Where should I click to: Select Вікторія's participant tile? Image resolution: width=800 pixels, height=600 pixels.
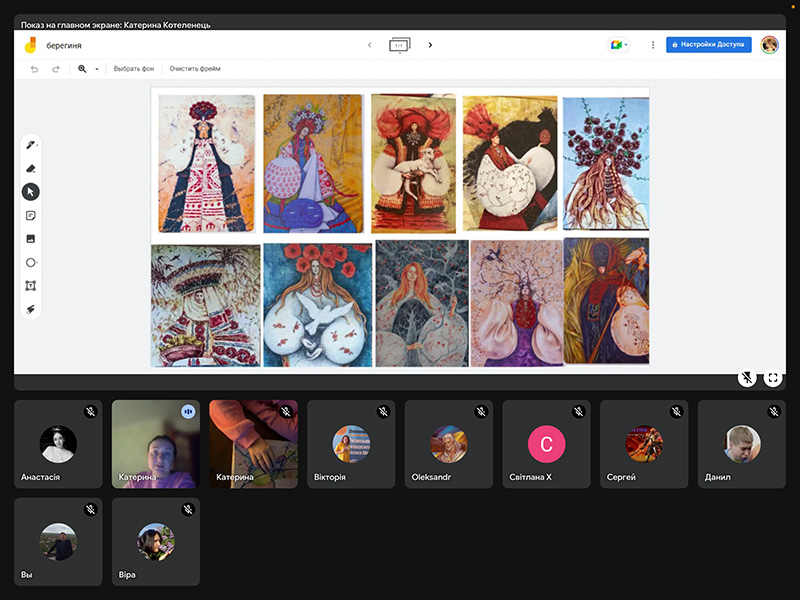pyautogui.click(x=351, y=444)
